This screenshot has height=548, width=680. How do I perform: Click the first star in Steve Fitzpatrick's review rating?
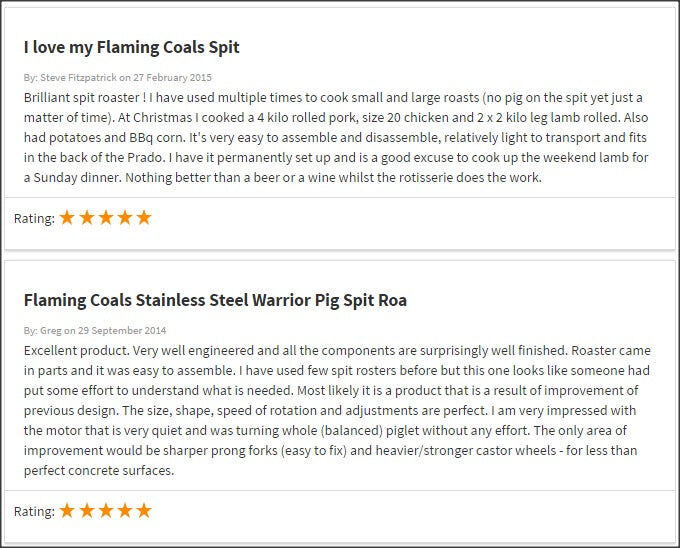(68, 217)
